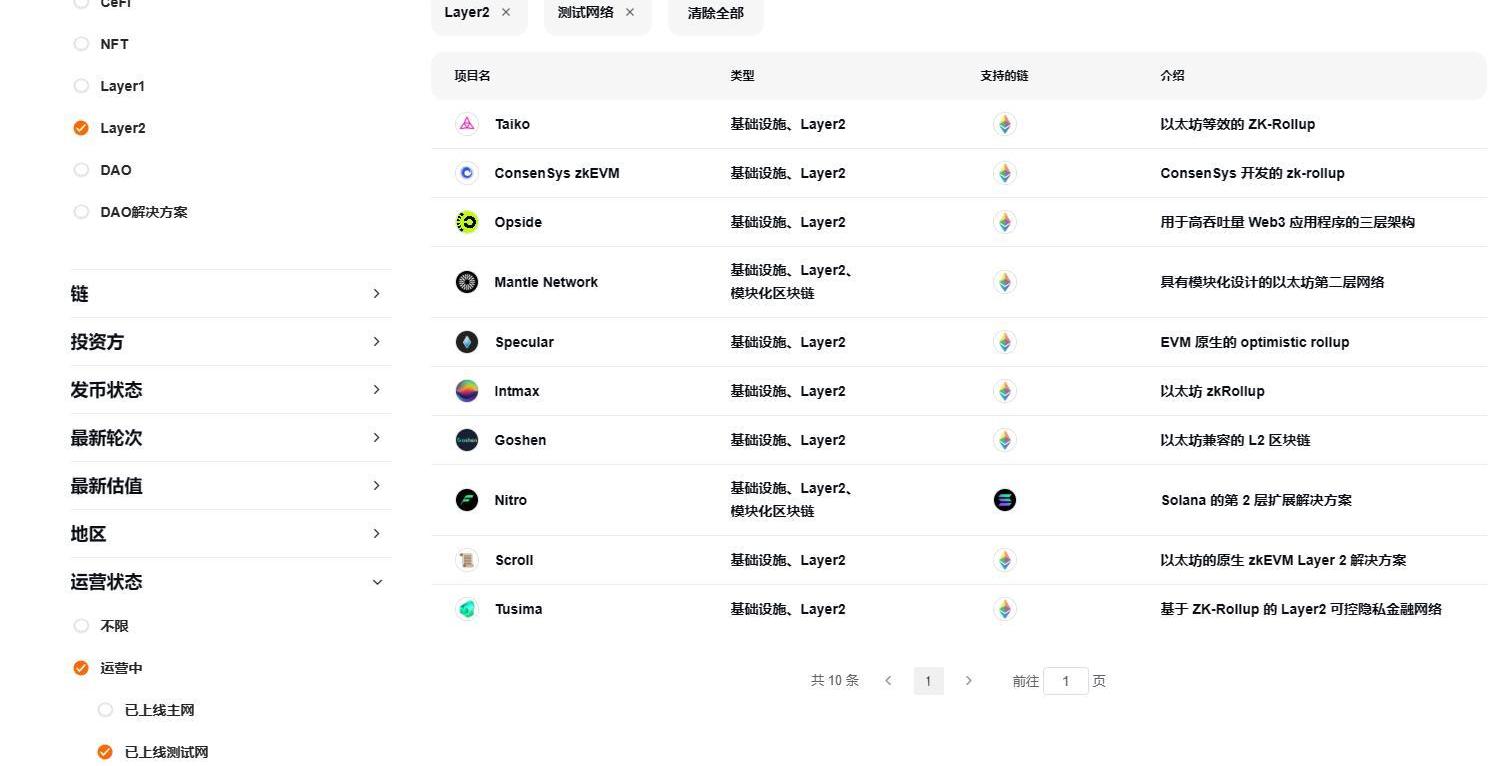Click the Ethereum chain icon in Scroll row
Screen dimensions: 1510x766
tap(1005, 560)
